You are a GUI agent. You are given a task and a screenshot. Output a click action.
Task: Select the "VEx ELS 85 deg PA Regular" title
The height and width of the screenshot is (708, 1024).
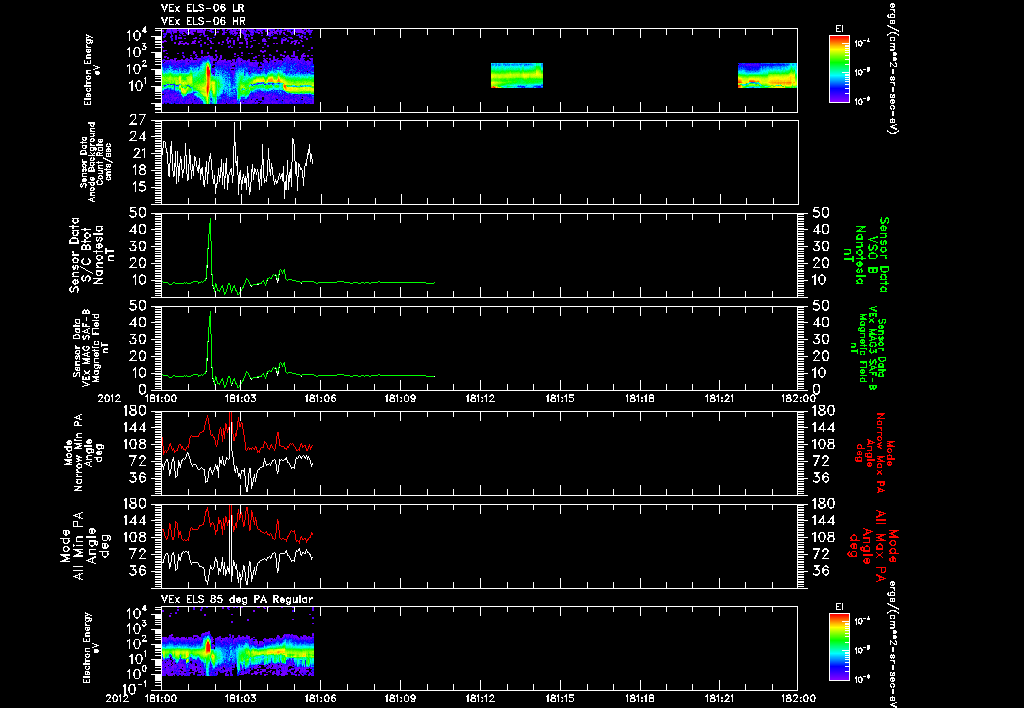point(237,599)
